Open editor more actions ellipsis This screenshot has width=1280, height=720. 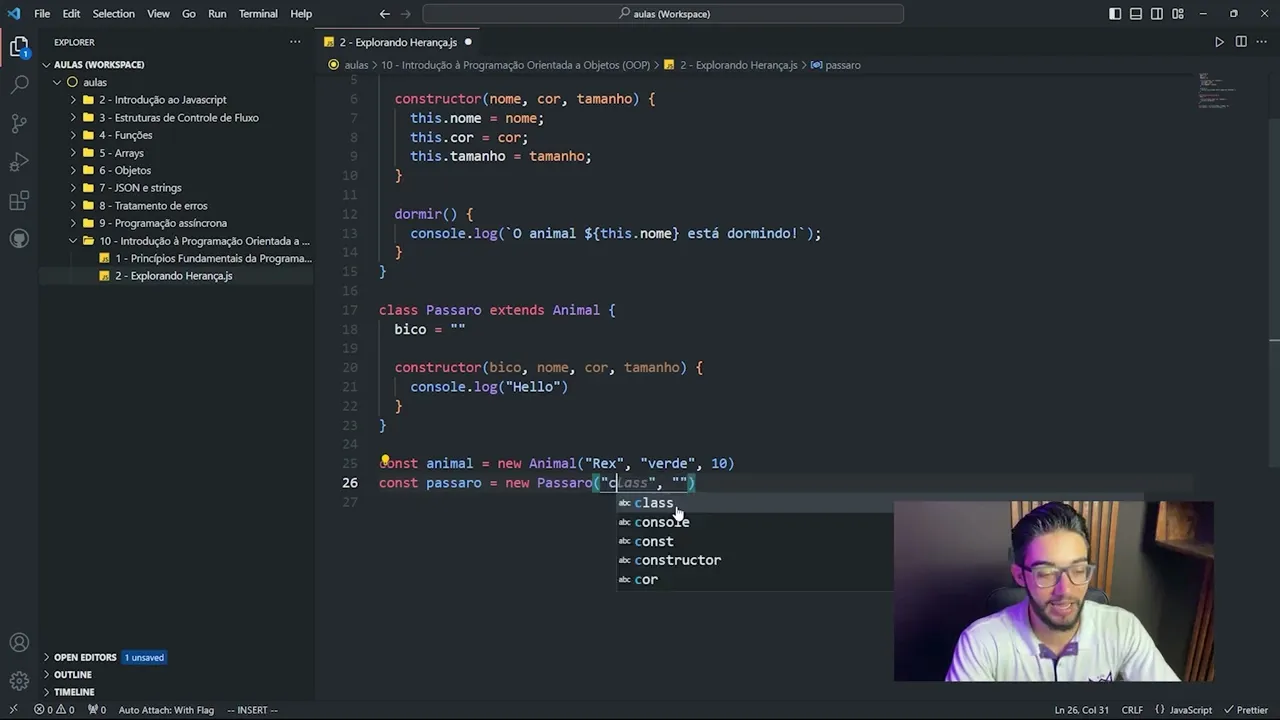click(1262, 42)
